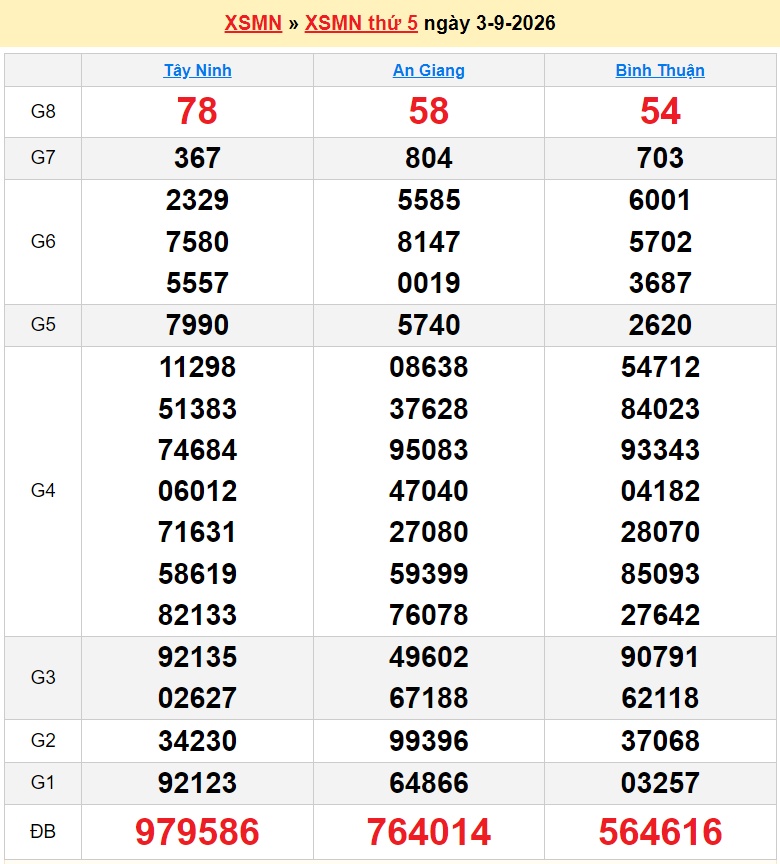Select the G6 row label
The width and height of the screenshot is (780, 864).
tap(43, 241)
